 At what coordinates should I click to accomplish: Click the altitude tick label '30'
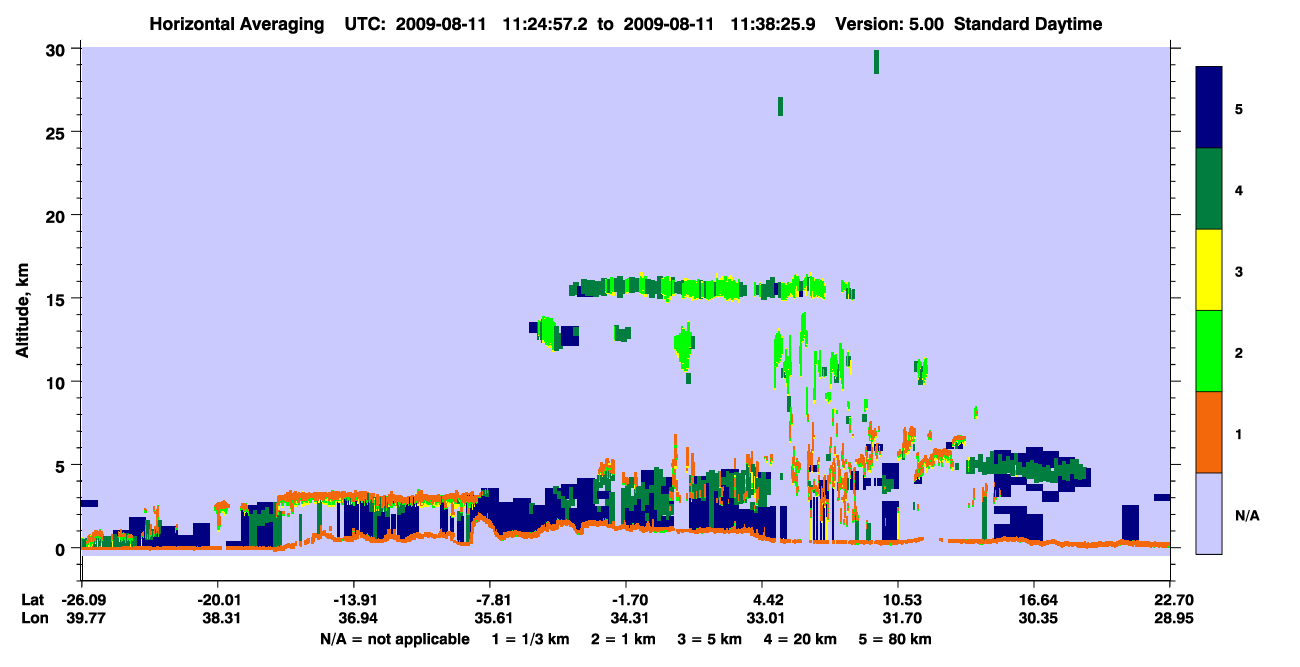pyautogui.click(x=58, y=49)
